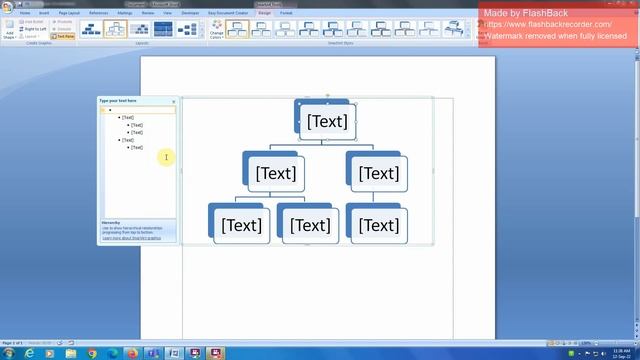Apply the sixth SmartArt style thumbnail
Viewport: 640px width, 360px height.
point(357,29)
